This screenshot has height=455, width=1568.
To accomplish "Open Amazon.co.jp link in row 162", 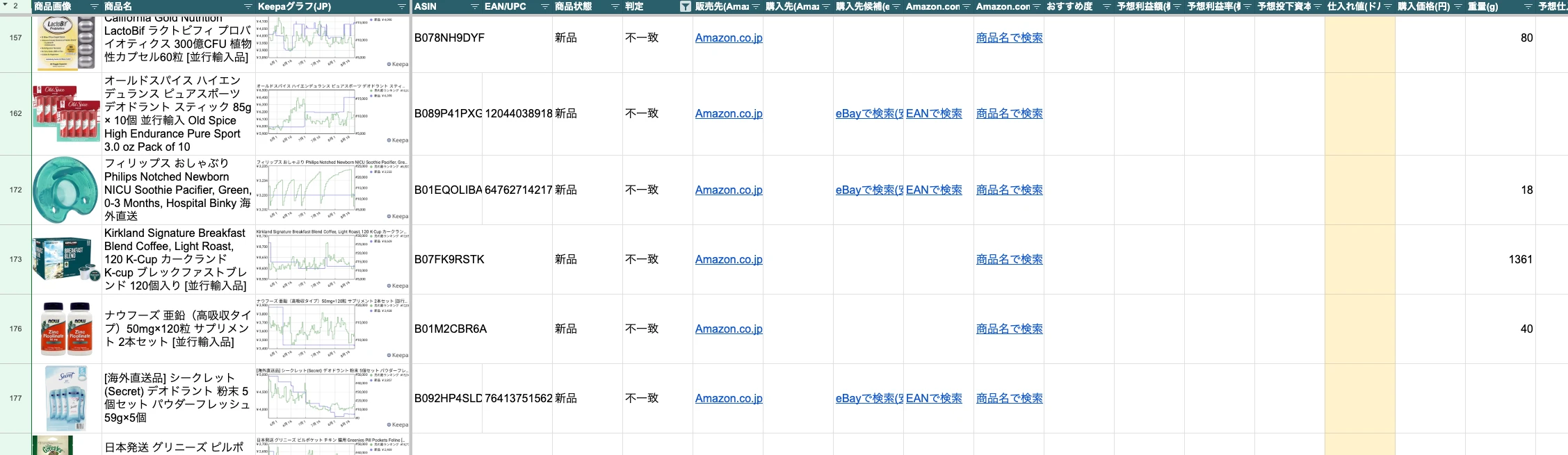I will coord(729,113).
